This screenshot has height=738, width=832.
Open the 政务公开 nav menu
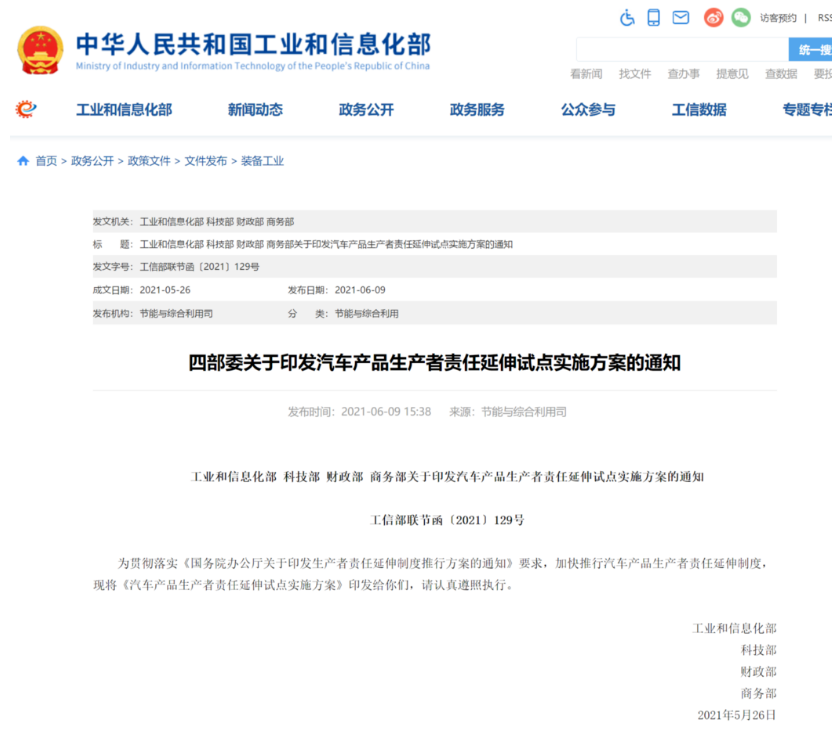click(x=366, y=110)
